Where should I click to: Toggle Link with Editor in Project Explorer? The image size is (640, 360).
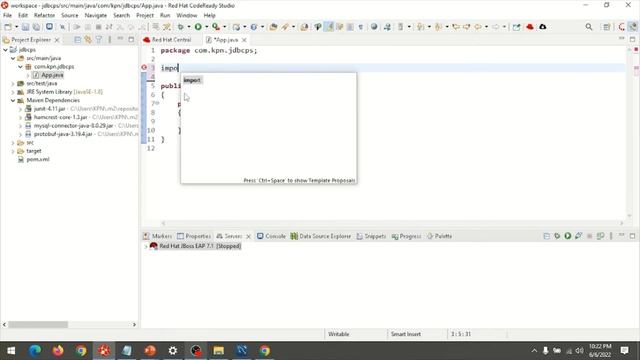pyautogui.click(x=88, y=40)
